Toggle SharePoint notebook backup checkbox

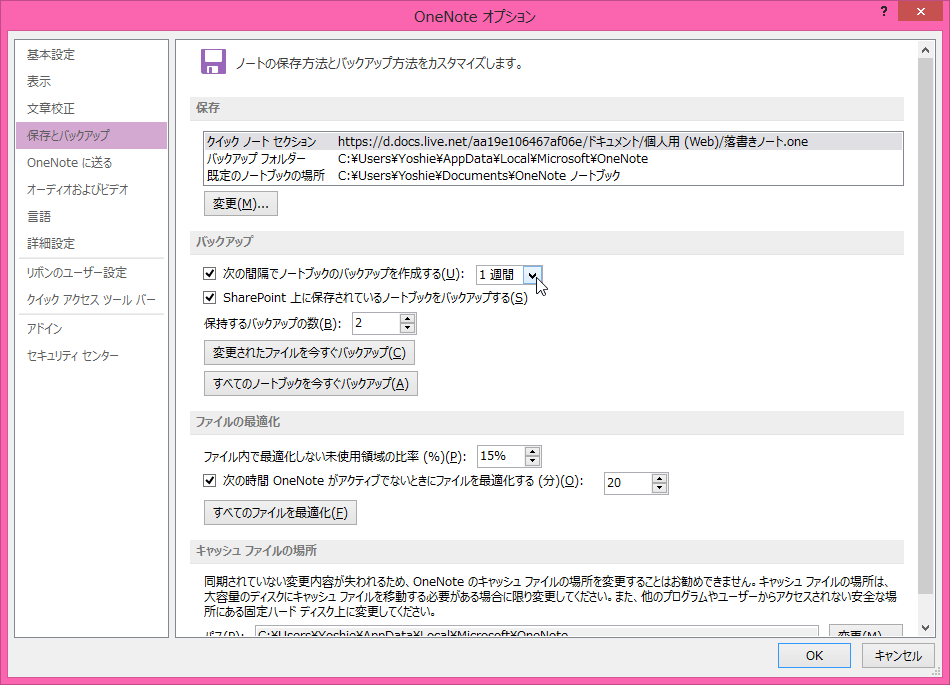click(210, 297)
